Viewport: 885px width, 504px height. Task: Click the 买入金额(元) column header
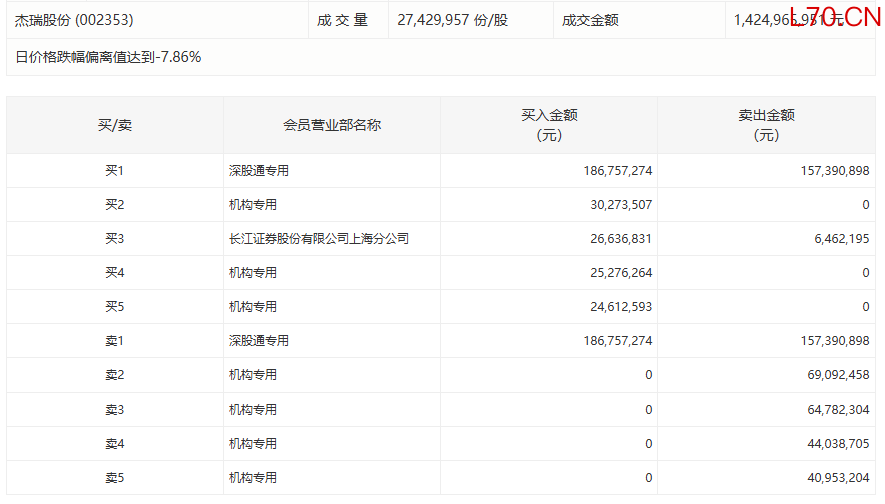tap(549, 125)
